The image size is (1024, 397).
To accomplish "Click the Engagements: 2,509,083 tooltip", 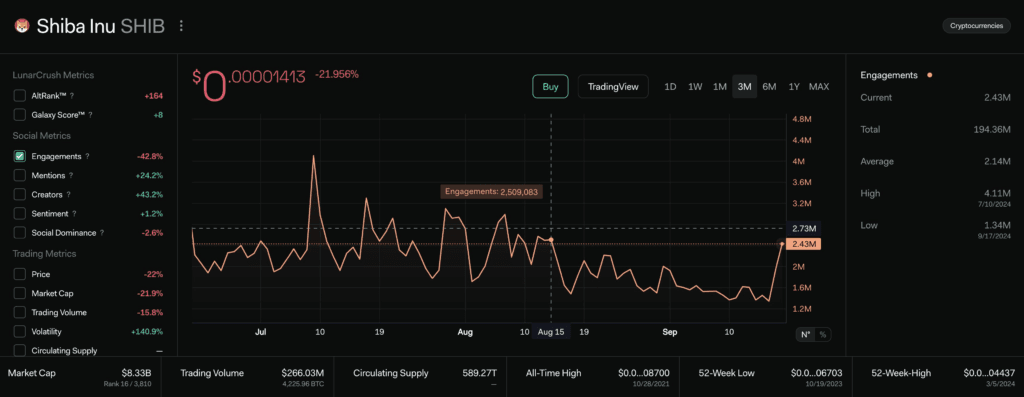I will coord(492,192).
